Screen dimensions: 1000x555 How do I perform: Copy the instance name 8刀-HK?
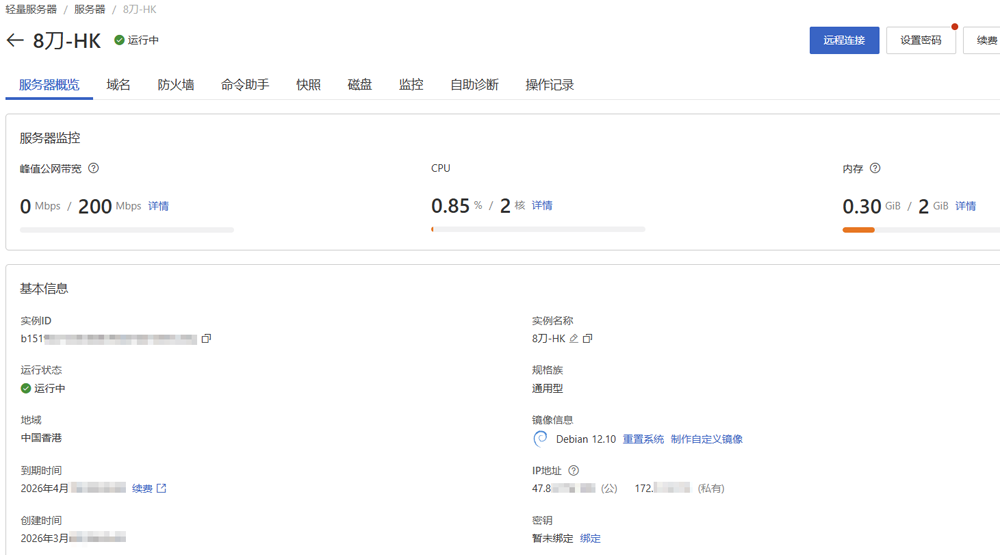(588, 339)
